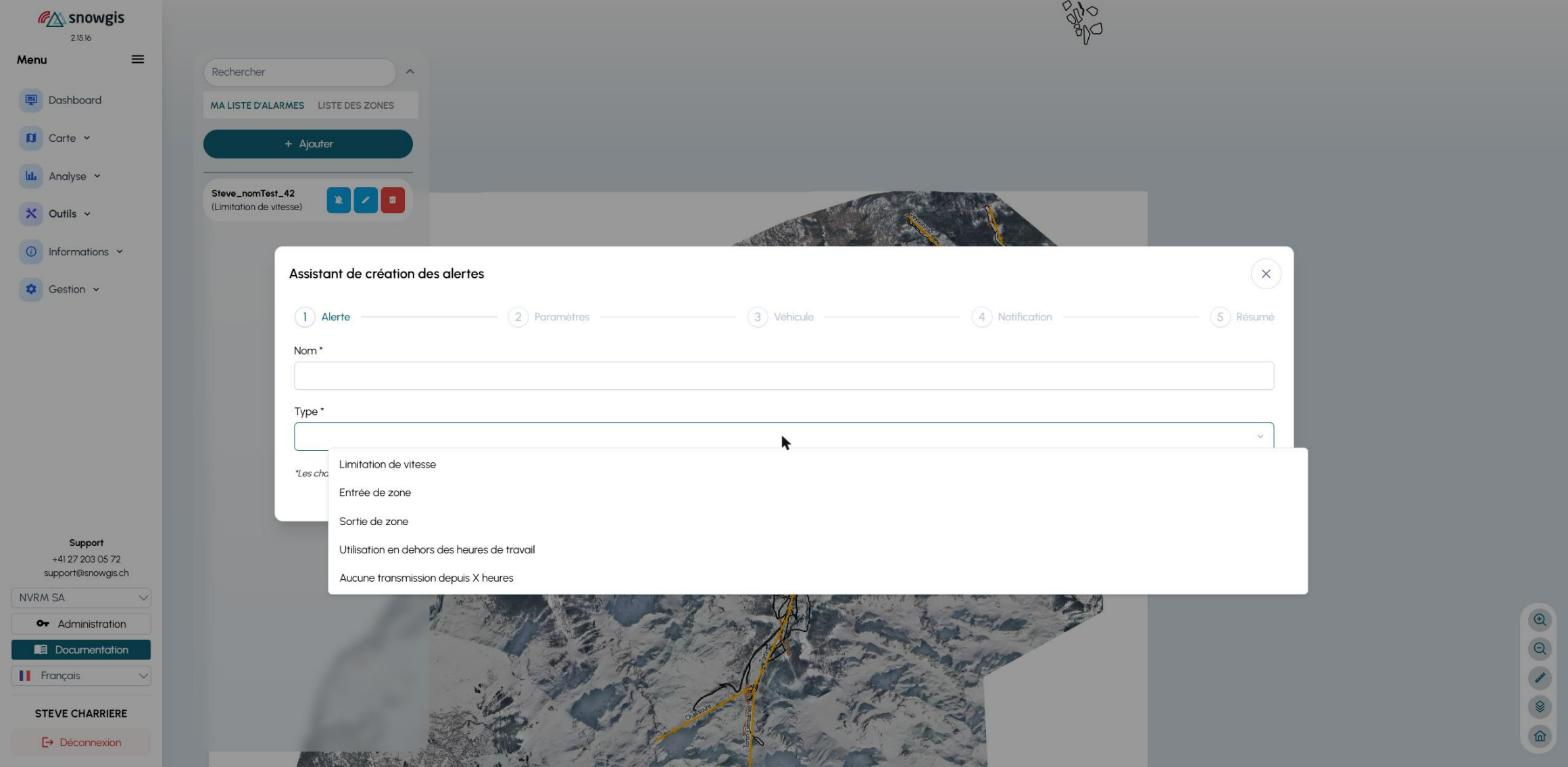
Task: Click the Carte map icon
Action: point(31,138)
